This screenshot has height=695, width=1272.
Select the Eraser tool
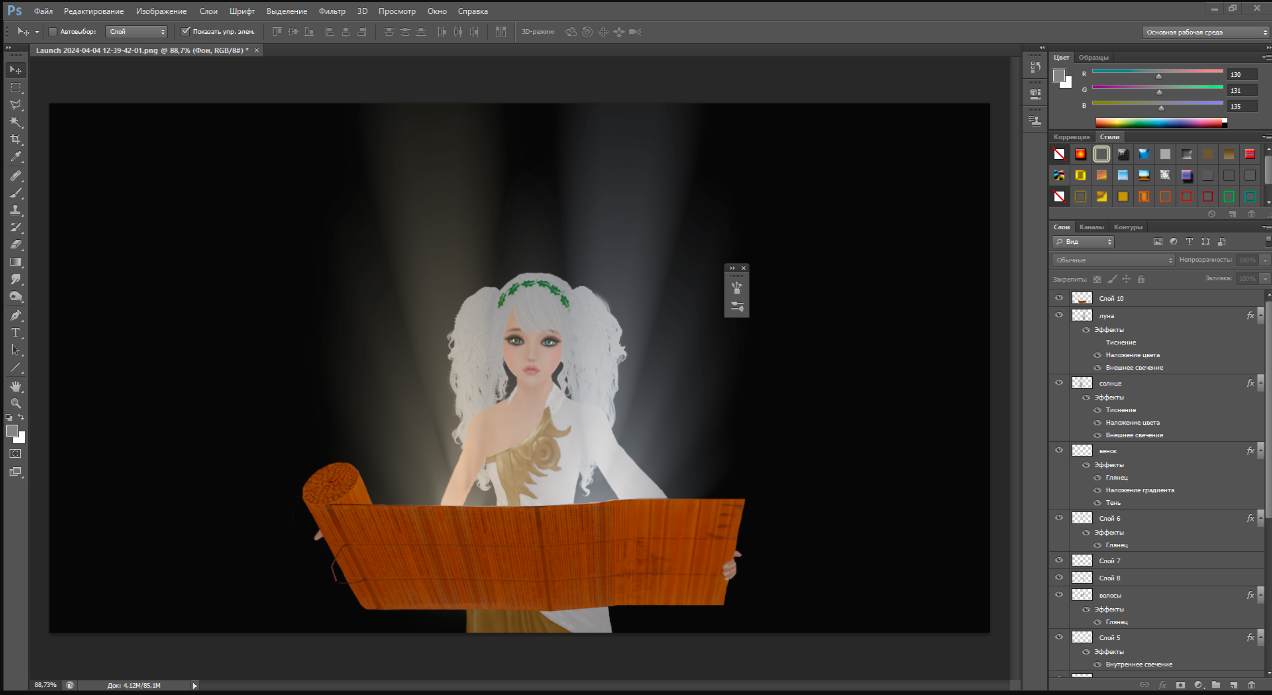tap(16, 245)
